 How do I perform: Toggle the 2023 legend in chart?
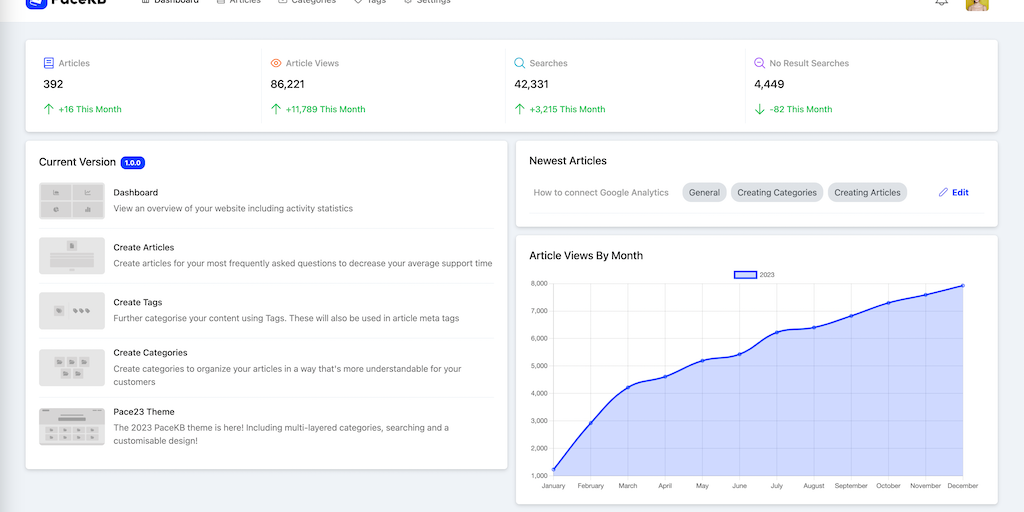point(745,275)
